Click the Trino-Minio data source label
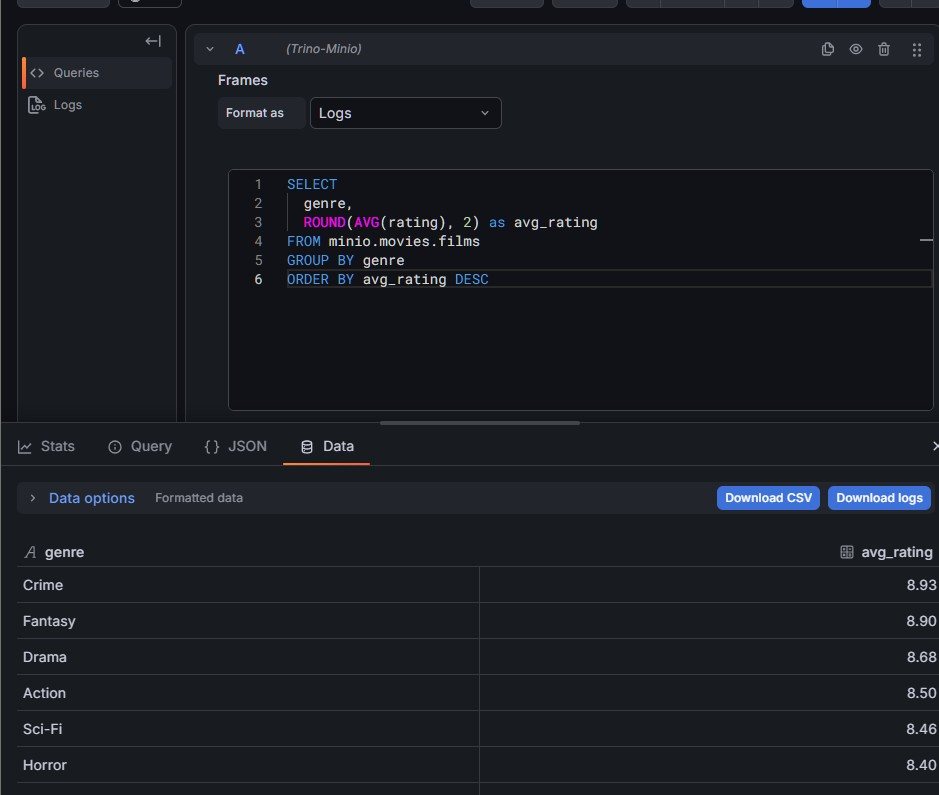939x795 pixels. pos(323,49)
